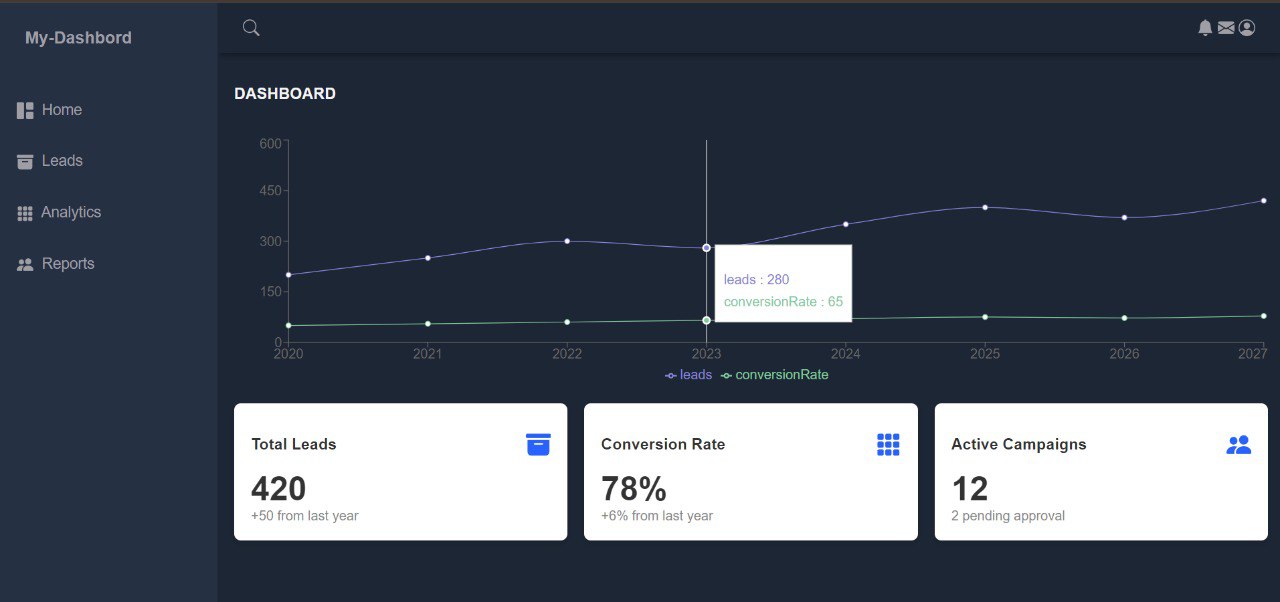Click the Conversion Rate grid icon
This screenshot has width=1280, height=602.
point(888,445)
